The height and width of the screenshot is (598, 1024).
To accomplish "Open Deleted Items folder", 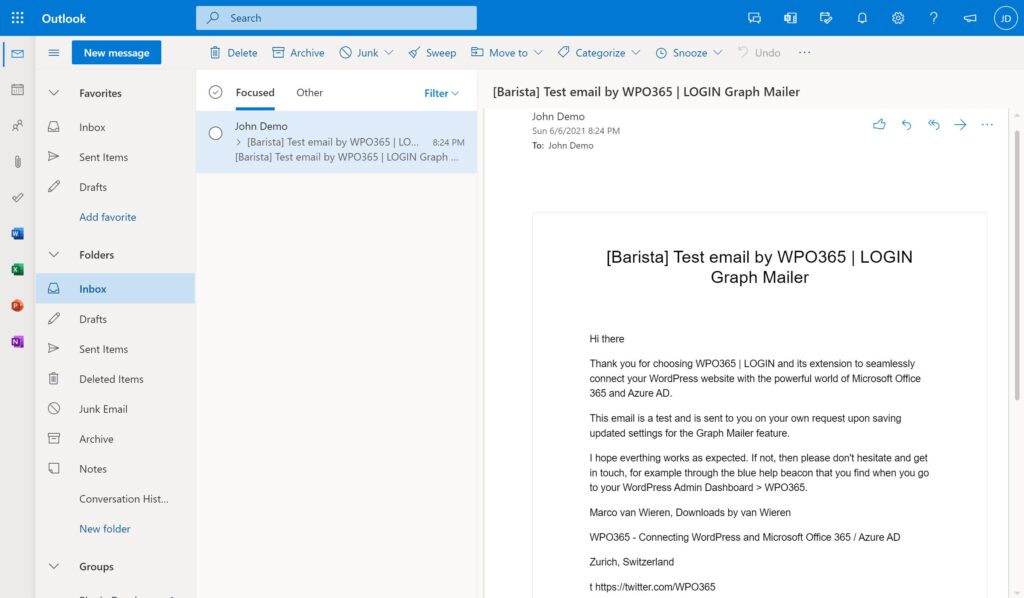I will coord(116,379).
